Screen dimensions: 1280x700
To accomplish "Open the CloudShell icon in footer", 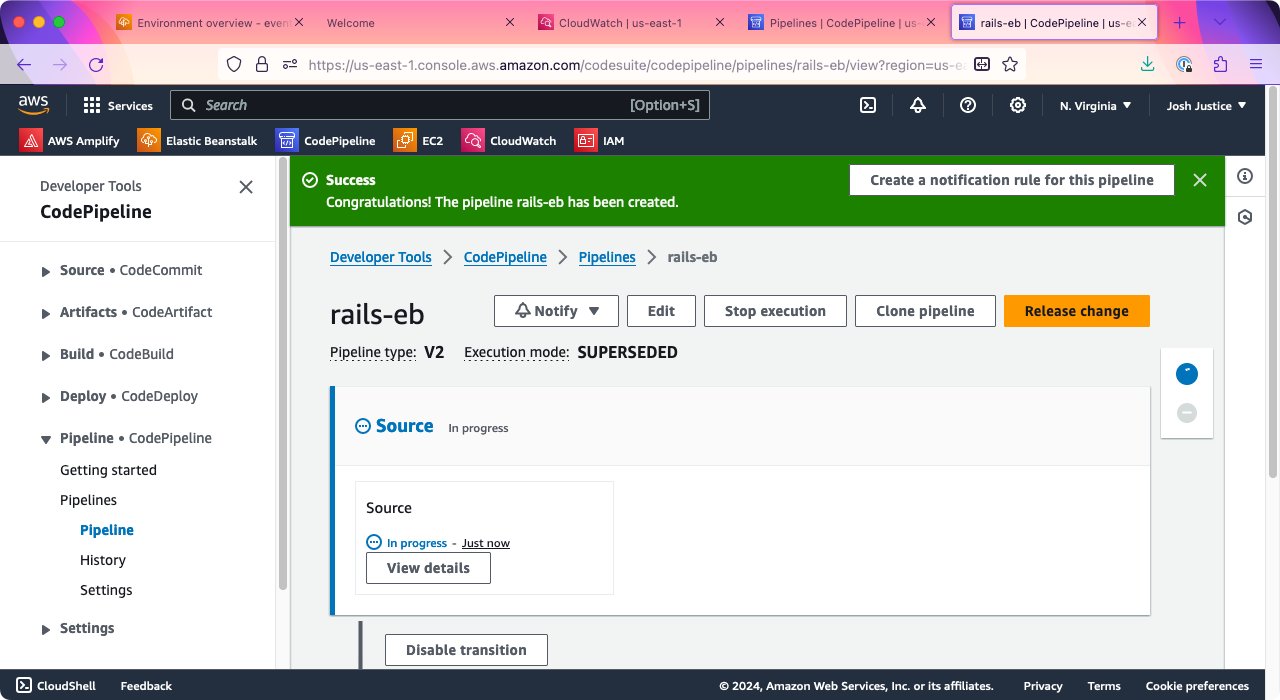I will click(x=24, y=686).
